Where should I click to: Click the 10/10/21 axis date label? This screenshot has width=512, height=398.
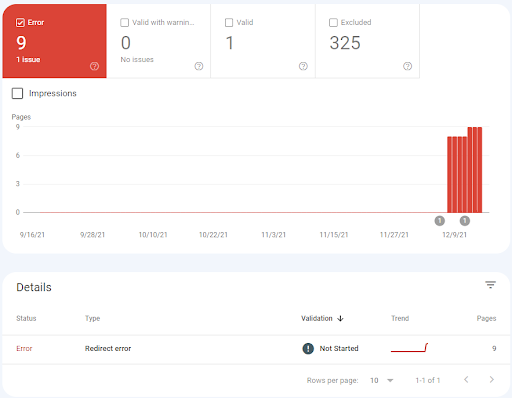point(153,235)
